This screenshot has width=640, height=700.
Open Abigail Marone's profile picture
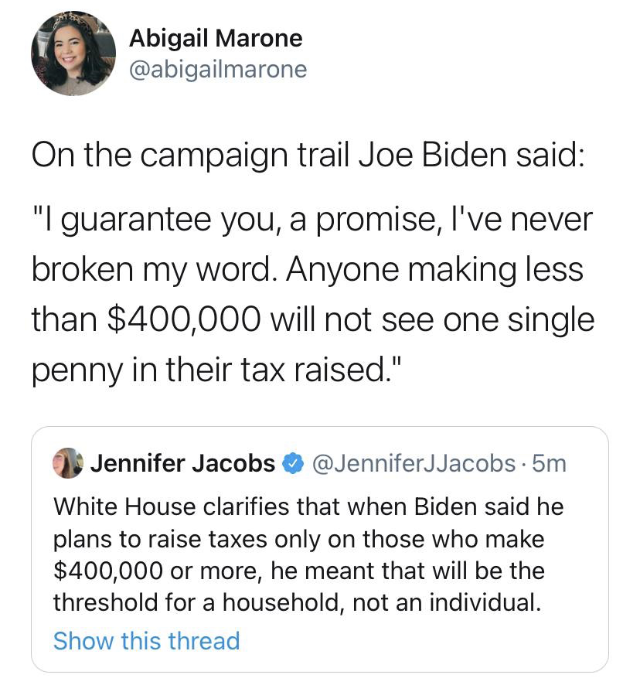tap(73, 54)
